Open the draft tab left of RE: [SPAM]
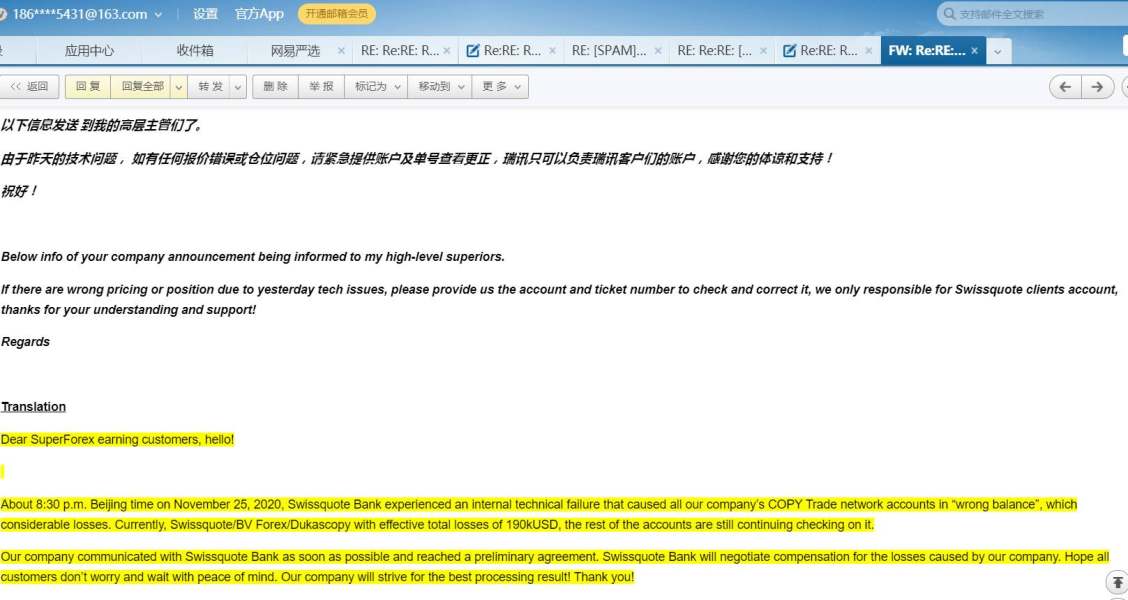 (x=504, y=50)
